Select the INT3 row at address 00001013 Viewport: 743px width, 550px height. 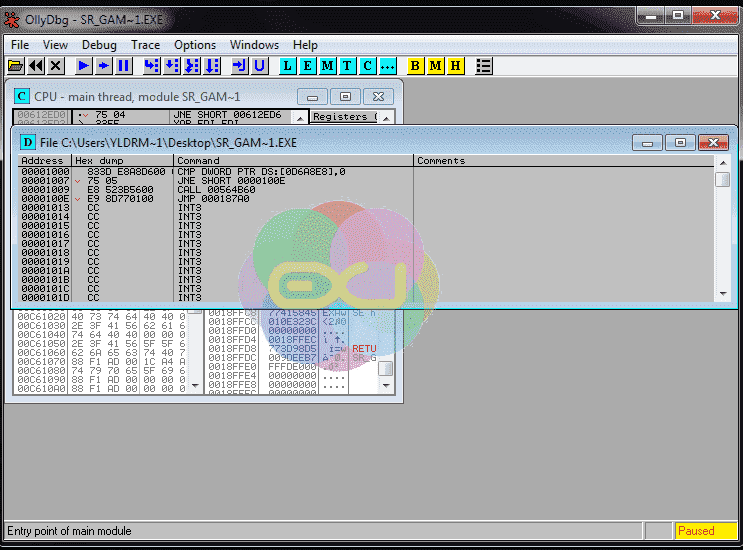366,207
